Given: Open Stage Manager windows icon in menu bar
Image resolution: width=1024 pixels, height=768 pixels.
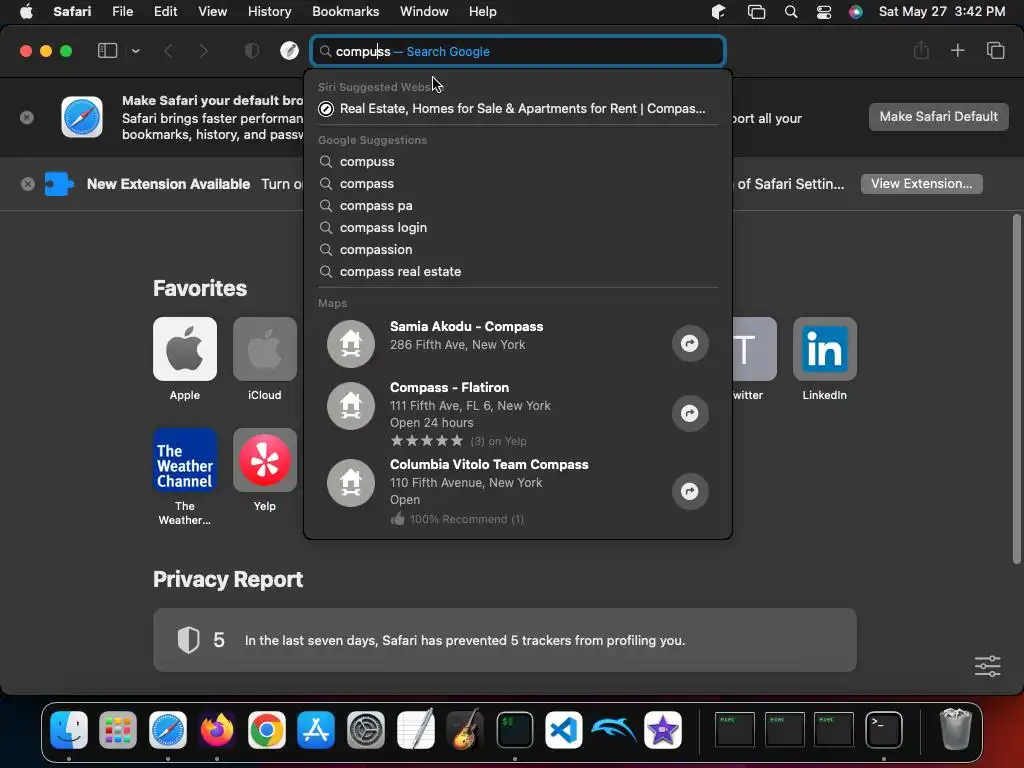Looking at the screenshot, I should point(756,12).
